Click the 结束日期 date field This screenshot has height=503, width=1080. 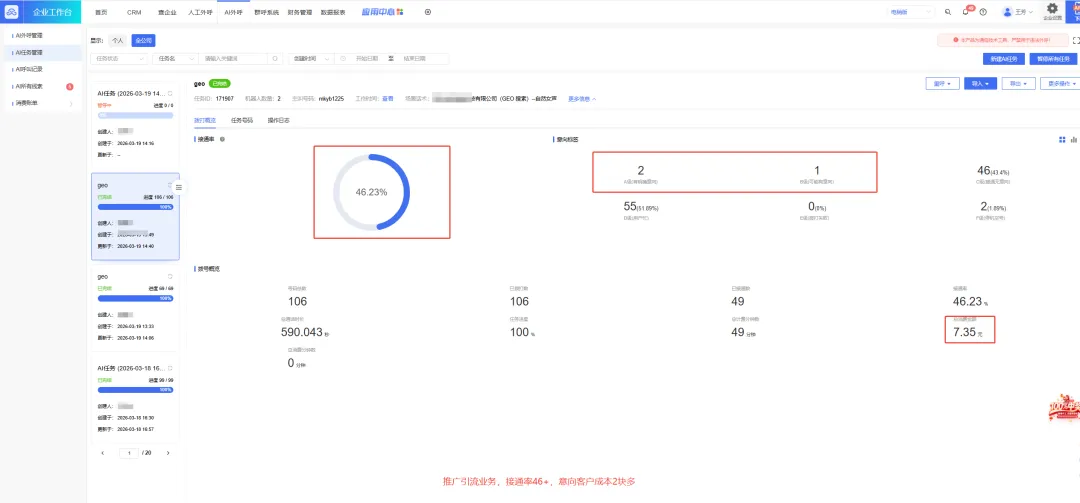[x=416, y=59]
